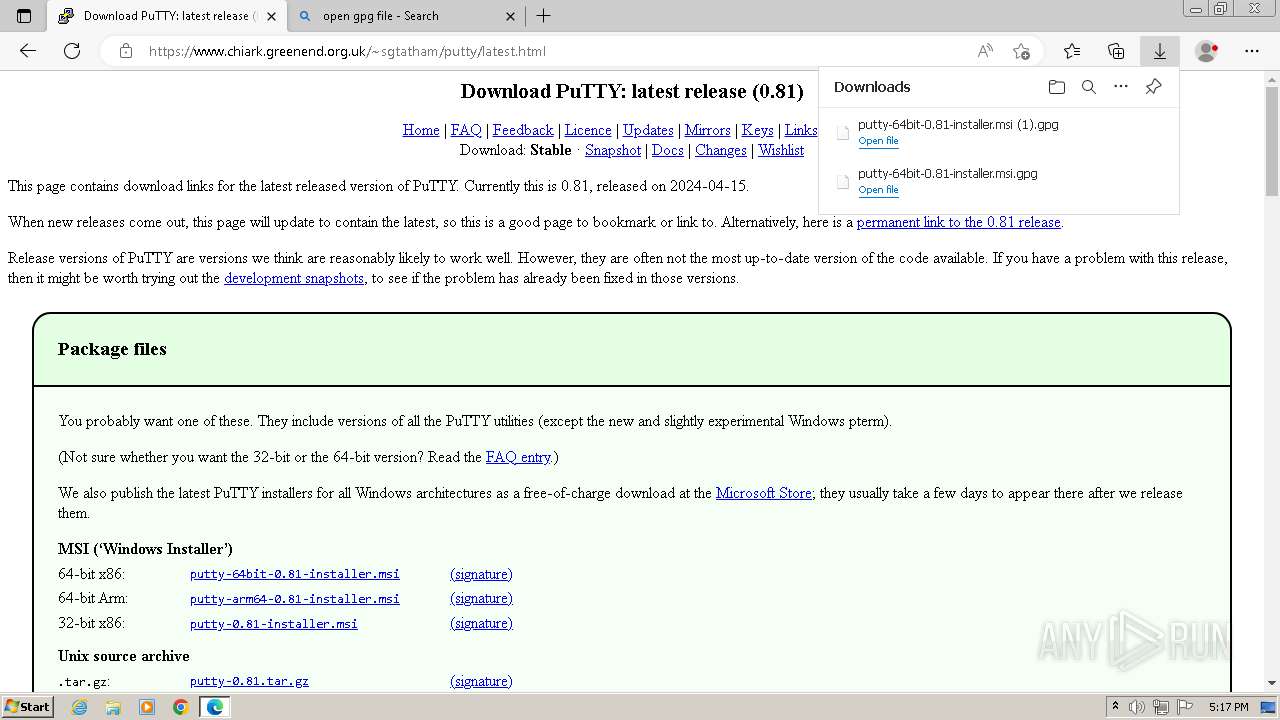Download putty-0.81.tar.gz source archive
Image resolution: width=1280 pixels, height=720 pixels.
249,681
